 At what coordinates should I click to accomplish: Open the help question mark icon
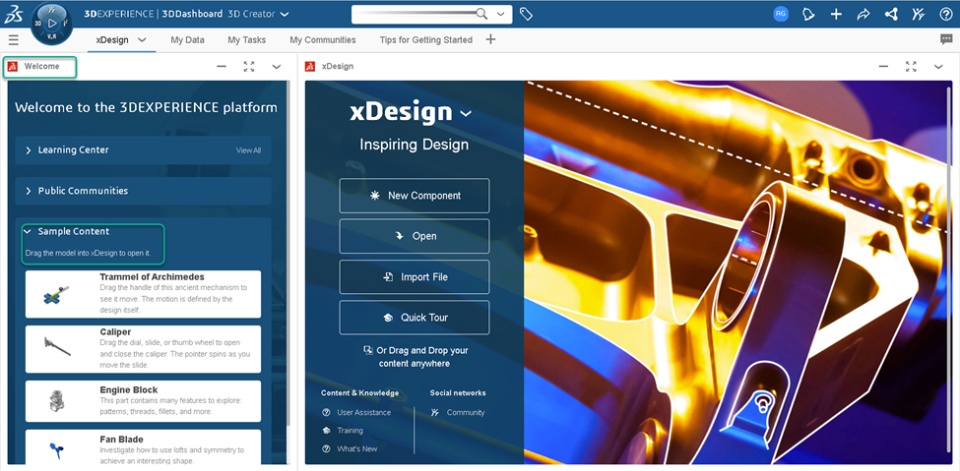[946, 14]
